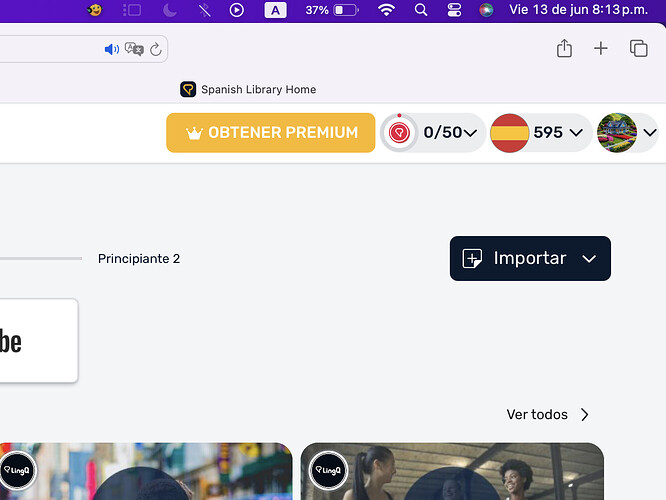666x500 pixels.
Task: Add a new tab with plus icon
Action: click(x=601, y=48)
